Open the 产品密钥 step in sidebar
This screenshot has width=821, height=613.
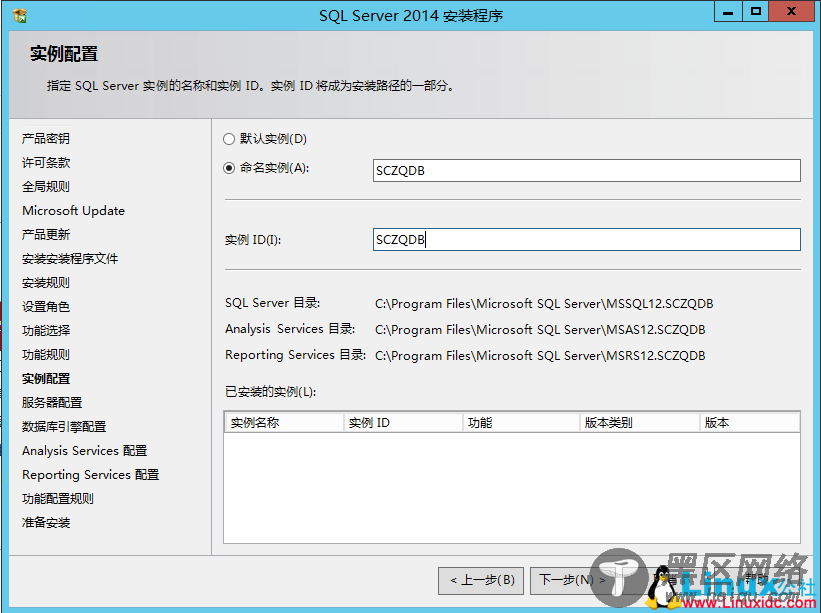(x=46, y=139)
